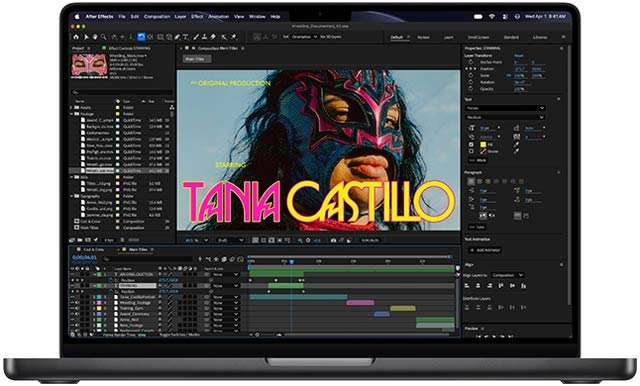Switch to the Review workspace tab
The width and height of the screenshot is (640, 386).
pos(423,37)
